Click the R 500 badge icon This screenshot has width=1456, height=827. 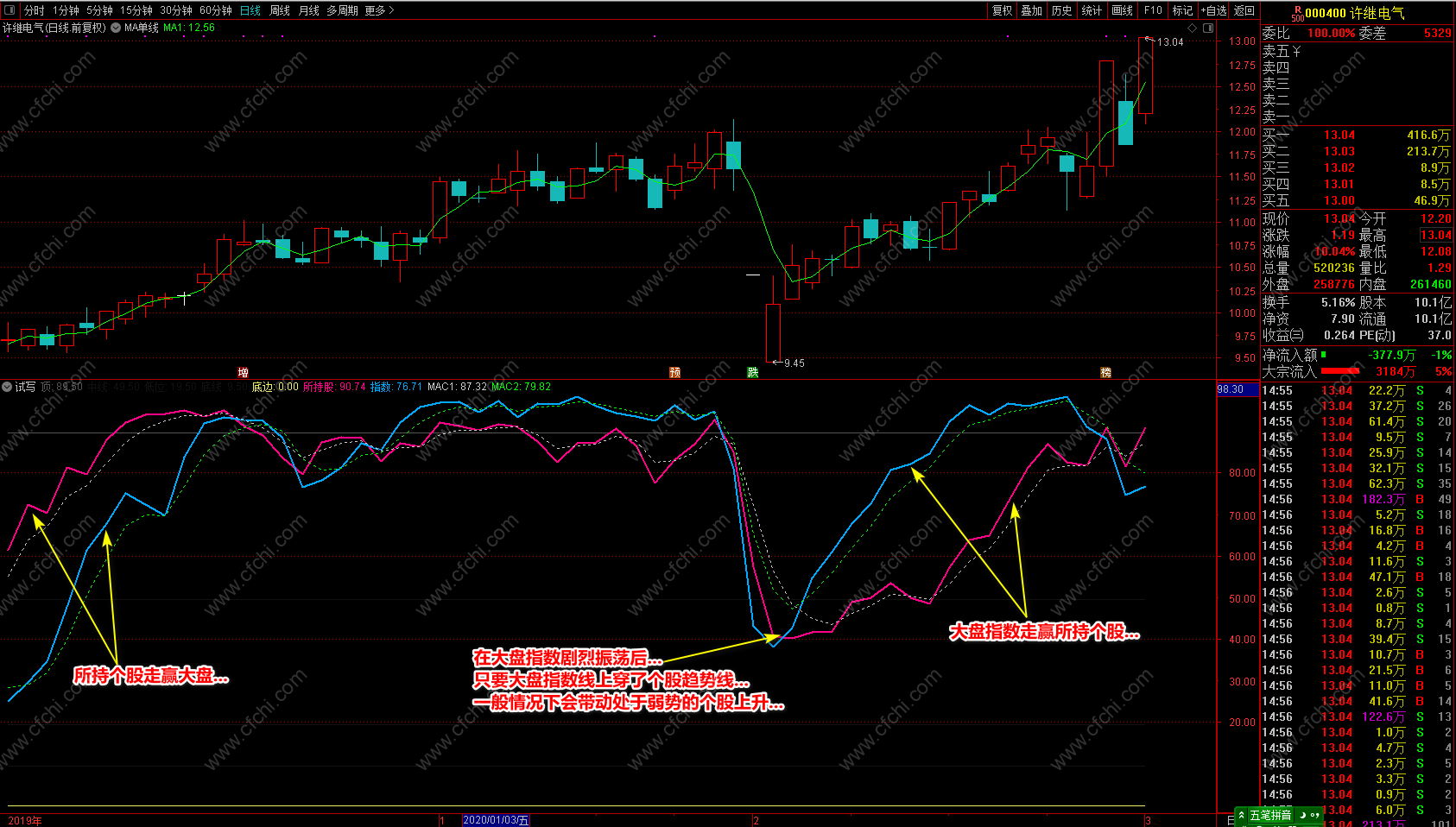(1298, 14)
